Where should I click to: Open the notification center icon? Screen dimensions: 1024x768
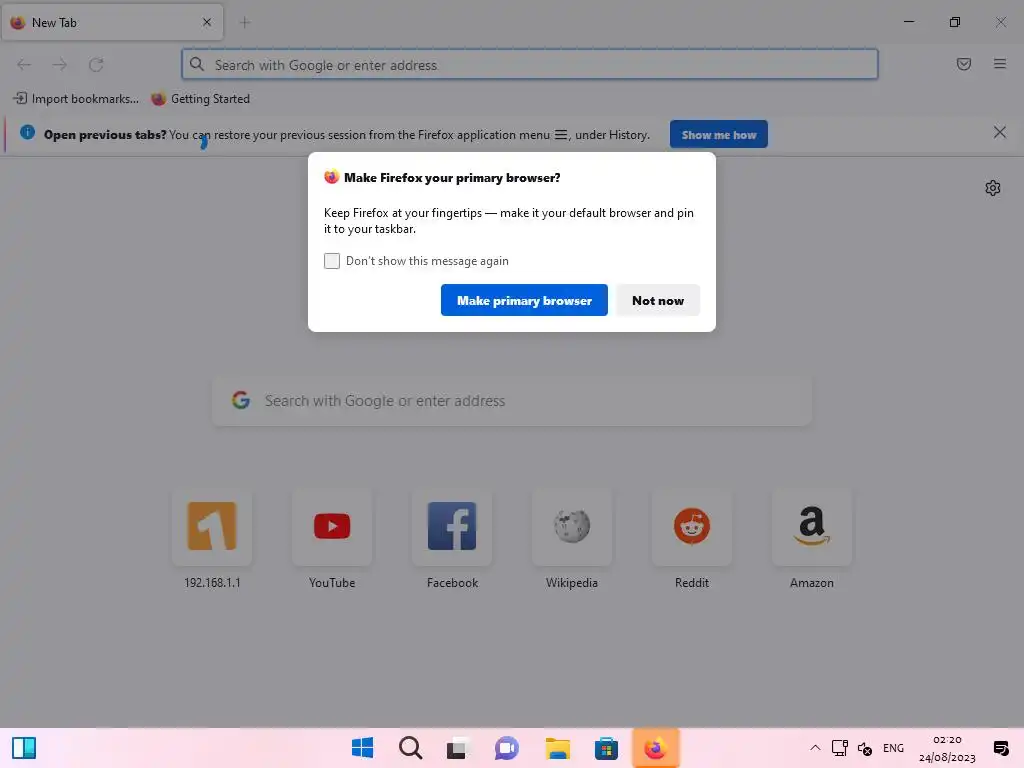pyautogui.click(x=1000, y=748)
